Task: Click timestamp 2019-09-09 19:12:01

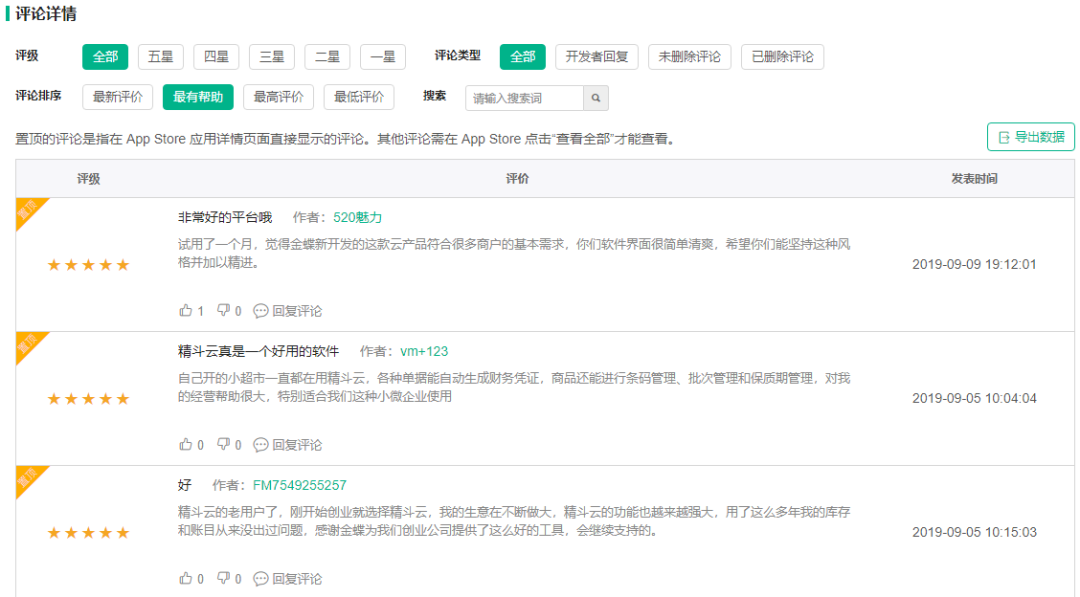Action: (x=974, y=264)
